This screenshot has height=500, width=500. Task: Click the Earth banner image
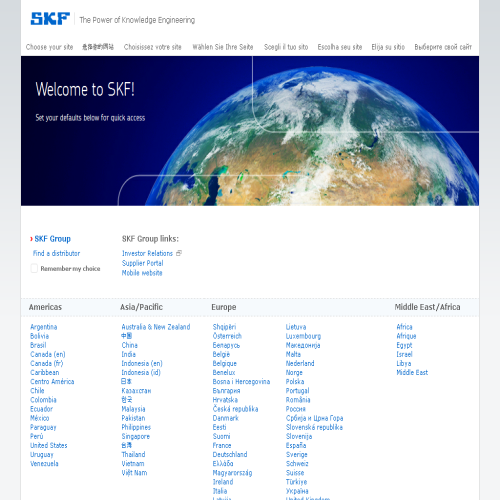point(250,131)
